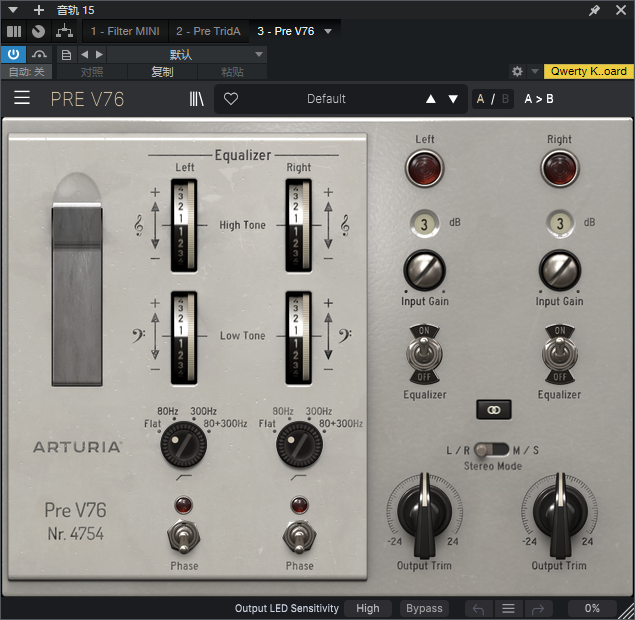Flip the right Phase toggle switch
Image resolution: width=635 pixels, height=620 pixels.
pyautogui.click(x=299, y=538)
